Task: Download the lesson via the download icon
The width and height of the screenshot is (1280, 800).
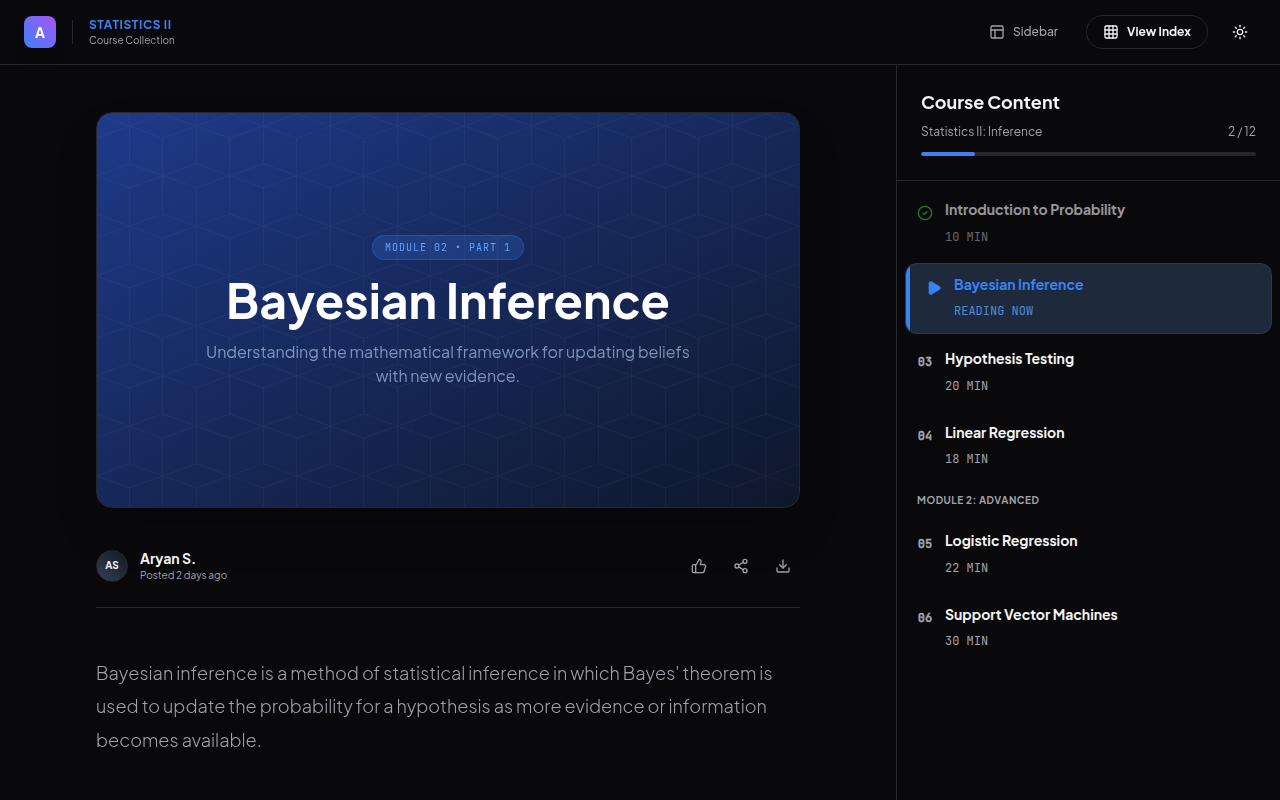Action: (x=783, y=566)
